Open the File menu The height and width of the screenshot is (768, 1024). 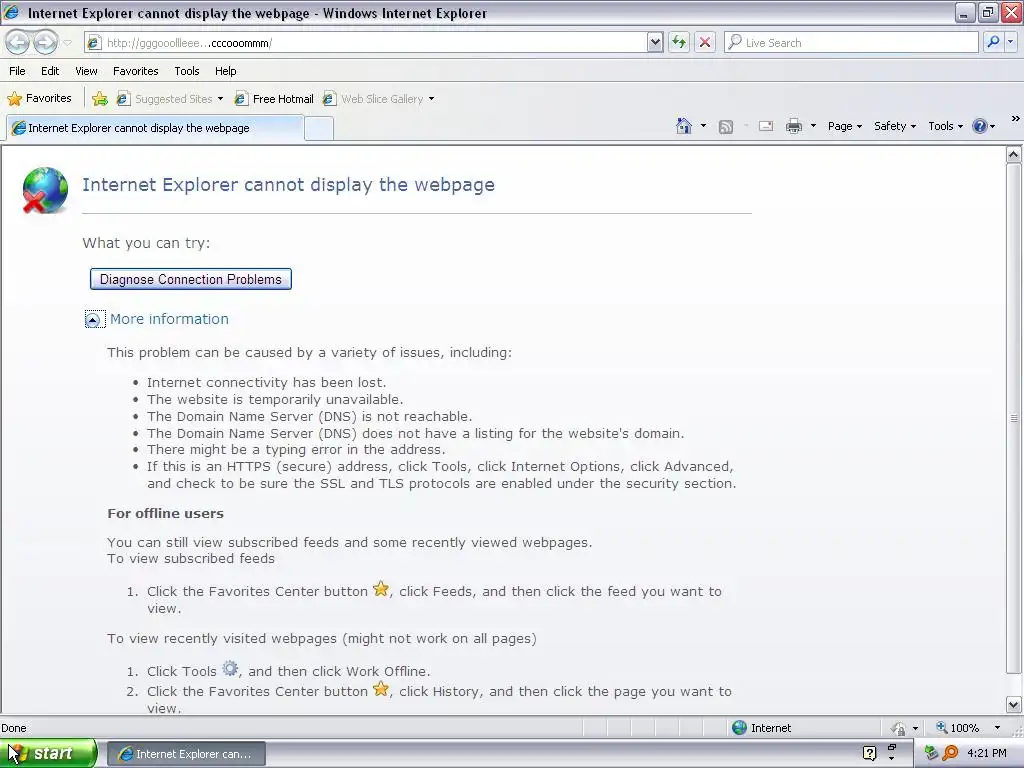(18, 71)
